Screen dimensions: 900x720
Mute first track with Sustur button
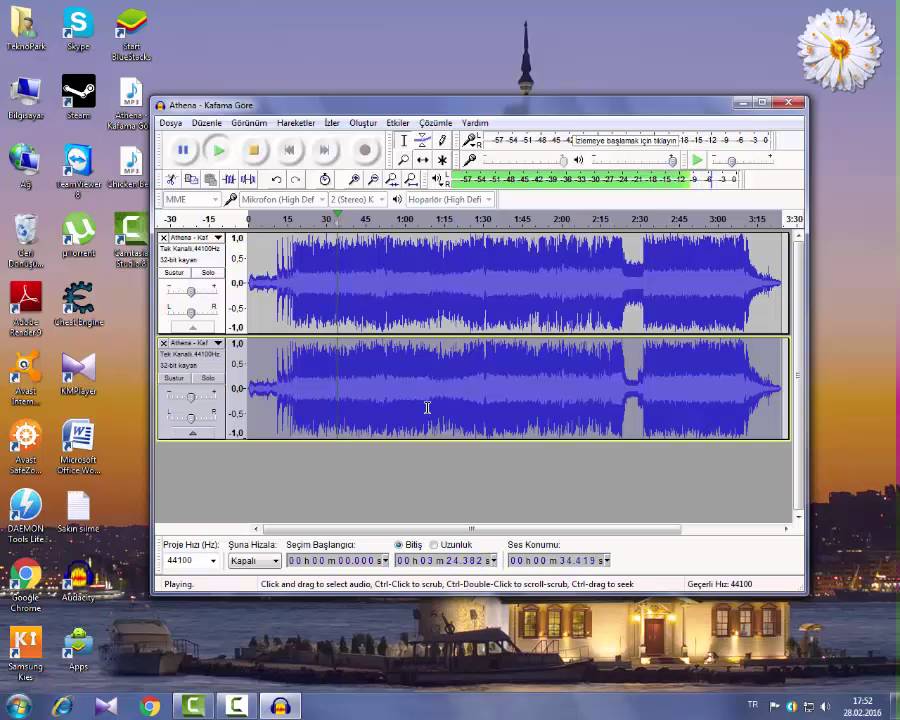point(174,273)
